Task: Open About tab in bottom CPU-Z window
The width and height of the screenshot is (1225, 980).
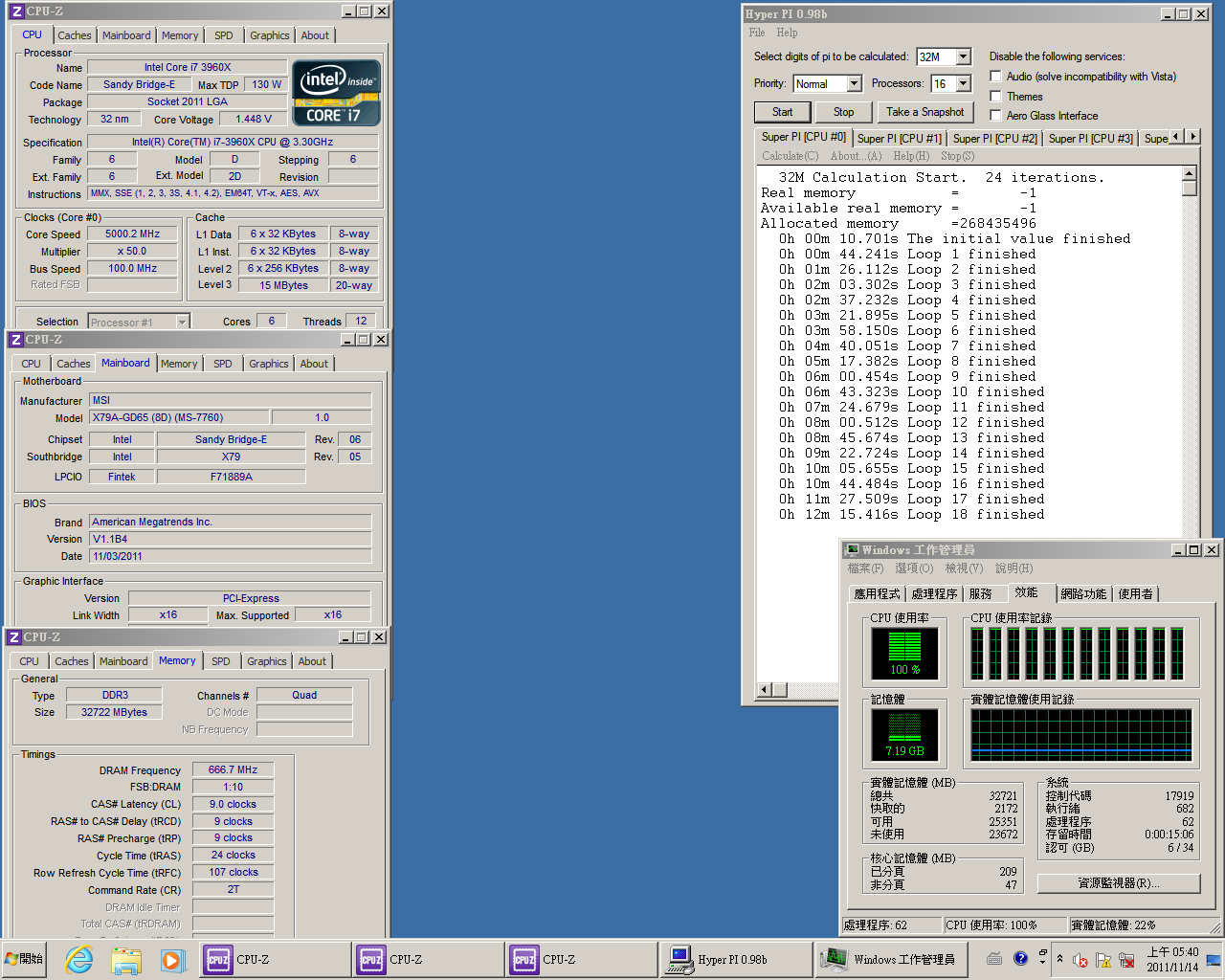Action: click(x=312, y=661)
